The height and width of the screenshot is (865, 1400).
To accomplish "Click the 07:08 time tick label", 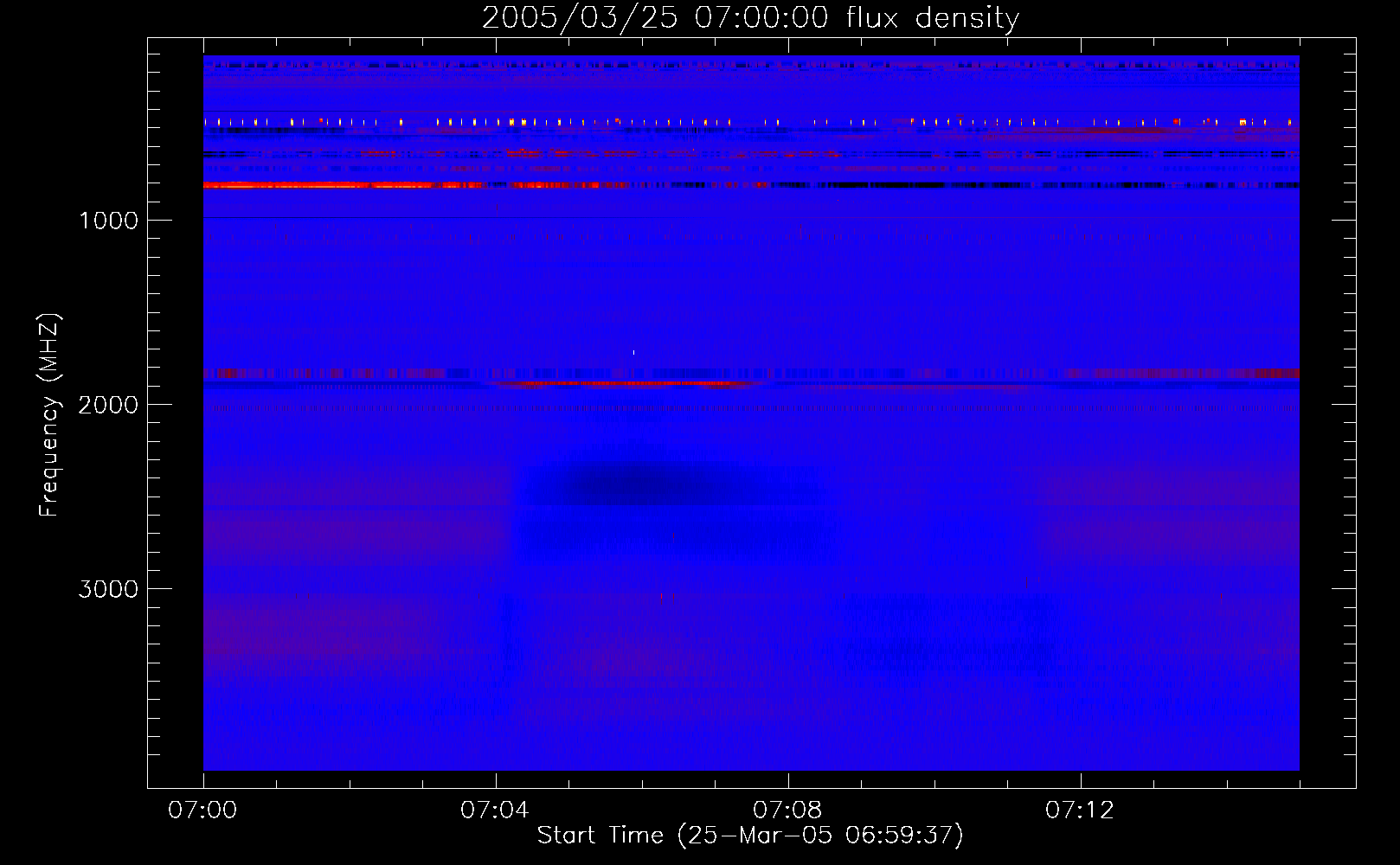I will (787, 811).
